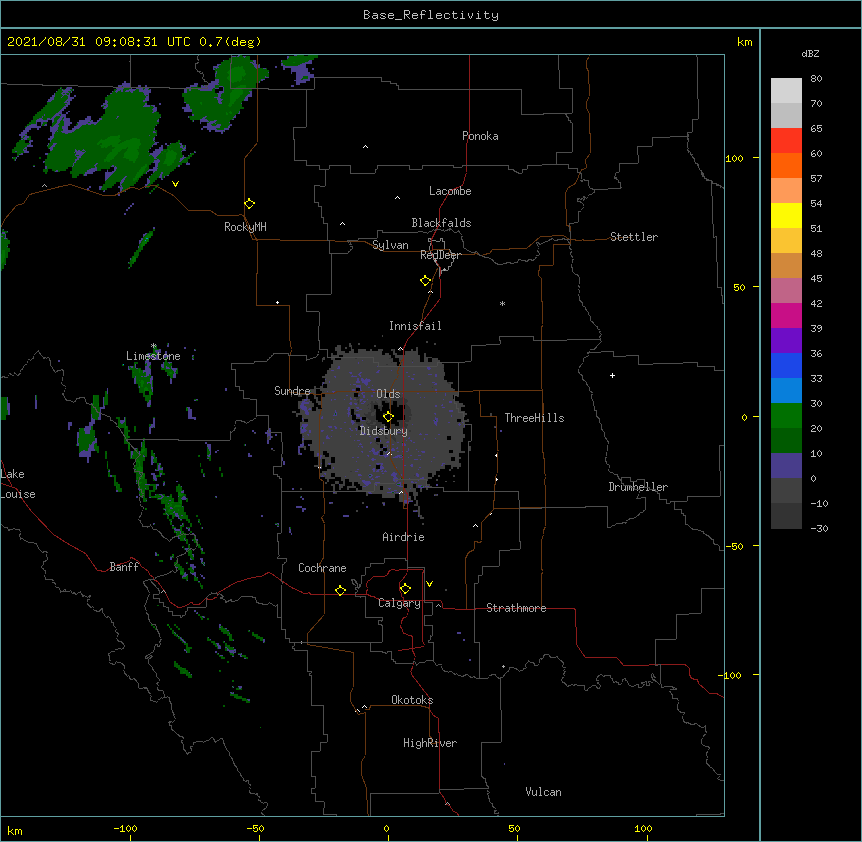This screenshot has height=842, width=862.
Task: Click the asterisk marker above Limestone label
Action: [x=154, y=346]
